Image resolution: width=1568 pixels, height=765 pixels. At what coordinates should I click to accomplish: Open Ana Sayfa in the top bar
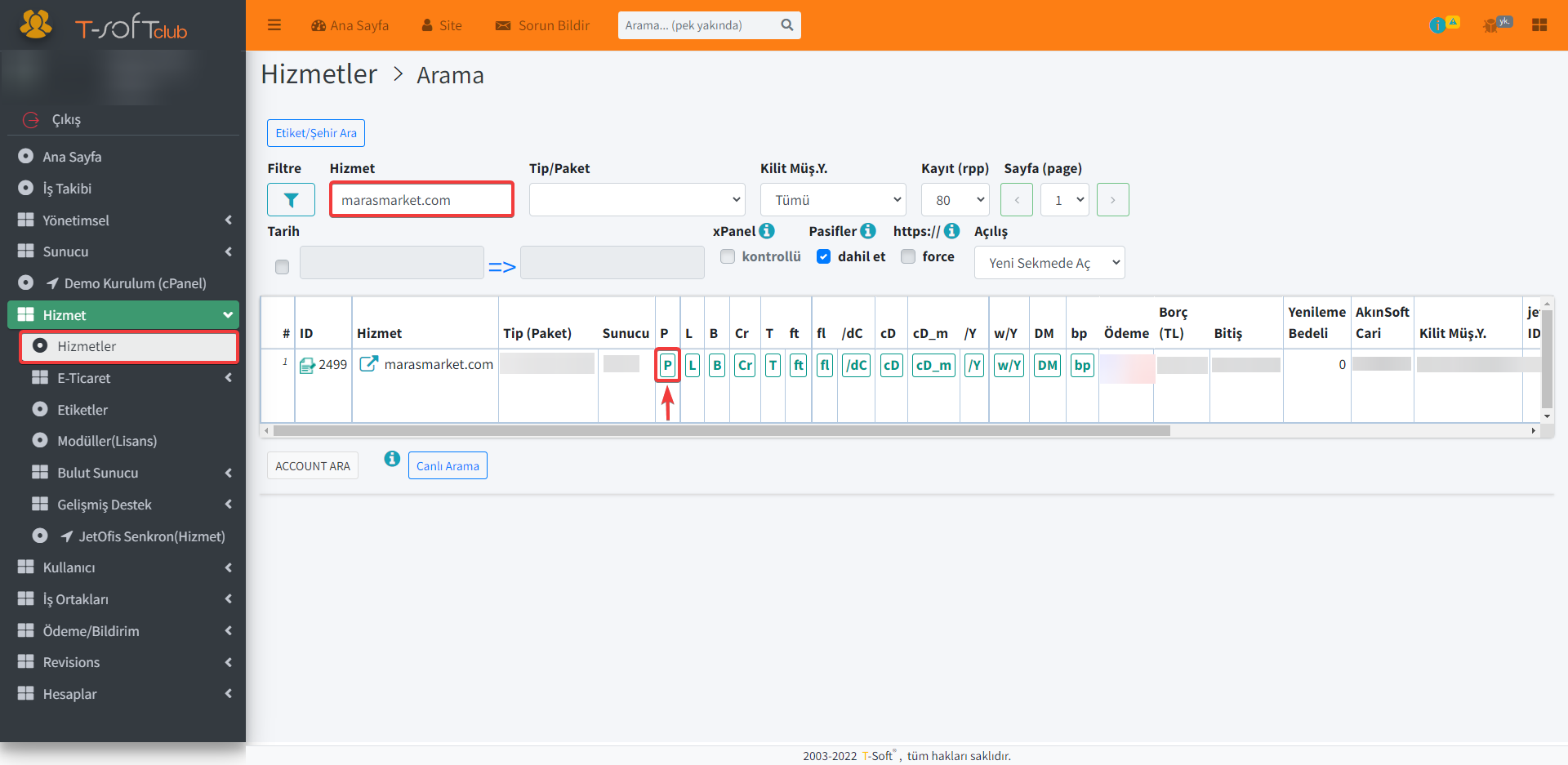pos(350,25)
